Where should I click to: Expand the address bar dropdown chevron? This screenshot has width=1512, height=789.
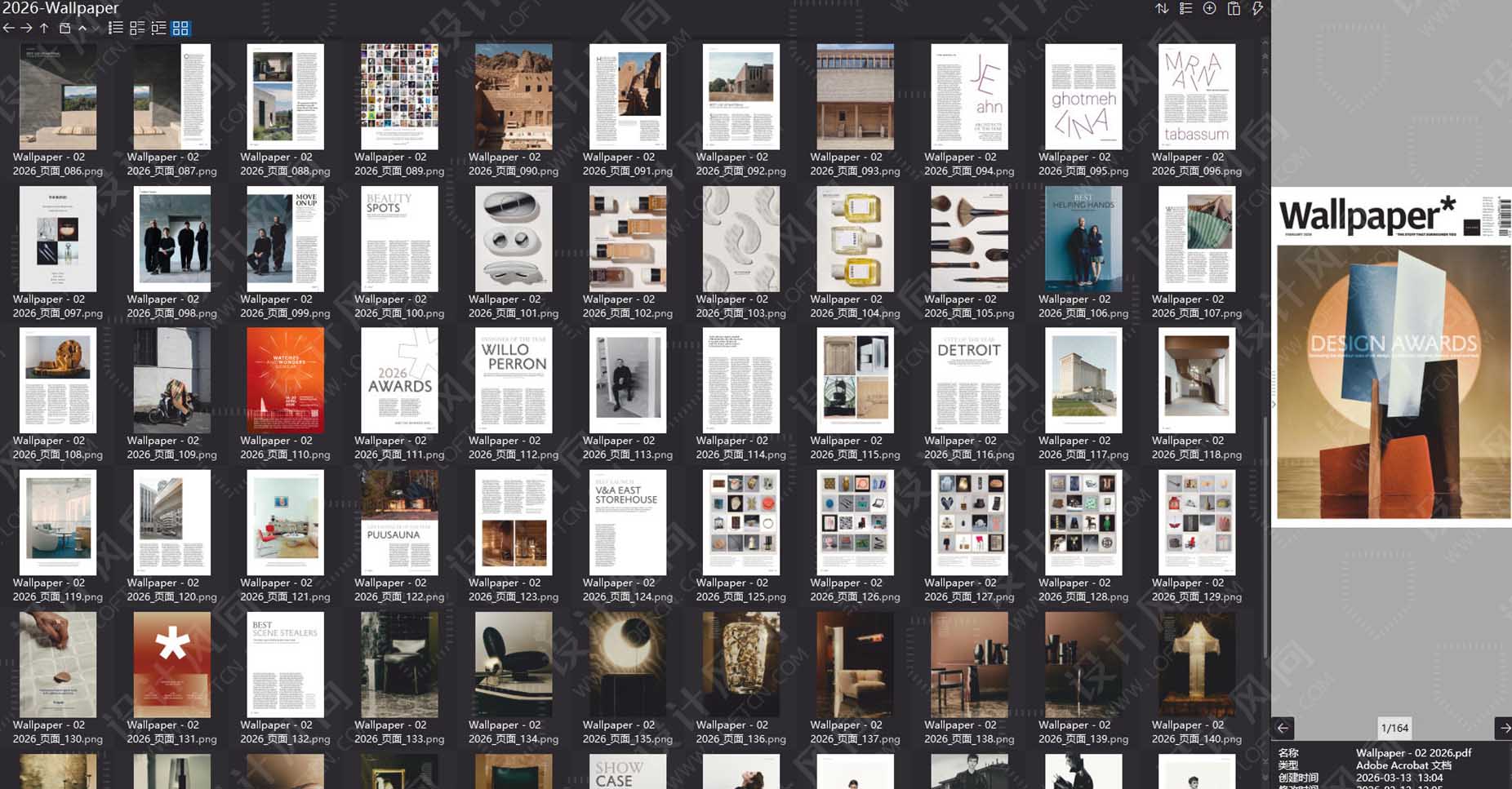[96, 29]
